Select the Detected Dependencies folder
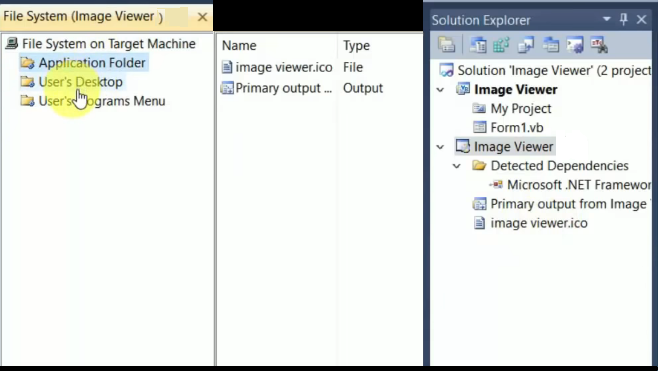This screenshot has height=371, width=659. 559,166
